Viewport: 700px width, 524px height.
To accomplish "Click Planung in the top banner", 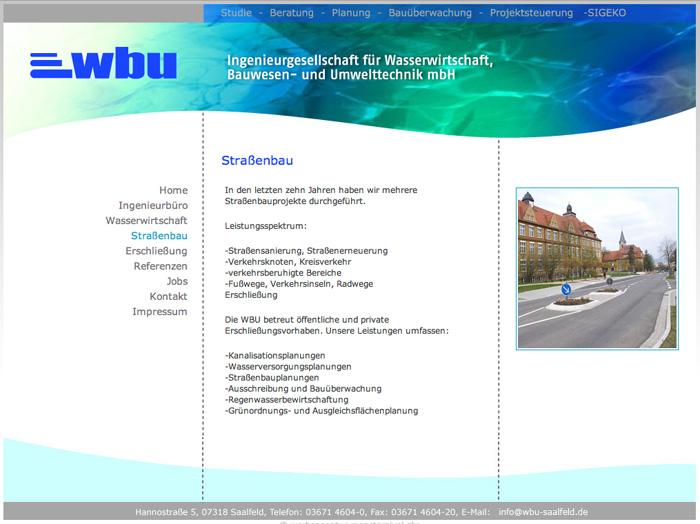I will coord(350,13).
